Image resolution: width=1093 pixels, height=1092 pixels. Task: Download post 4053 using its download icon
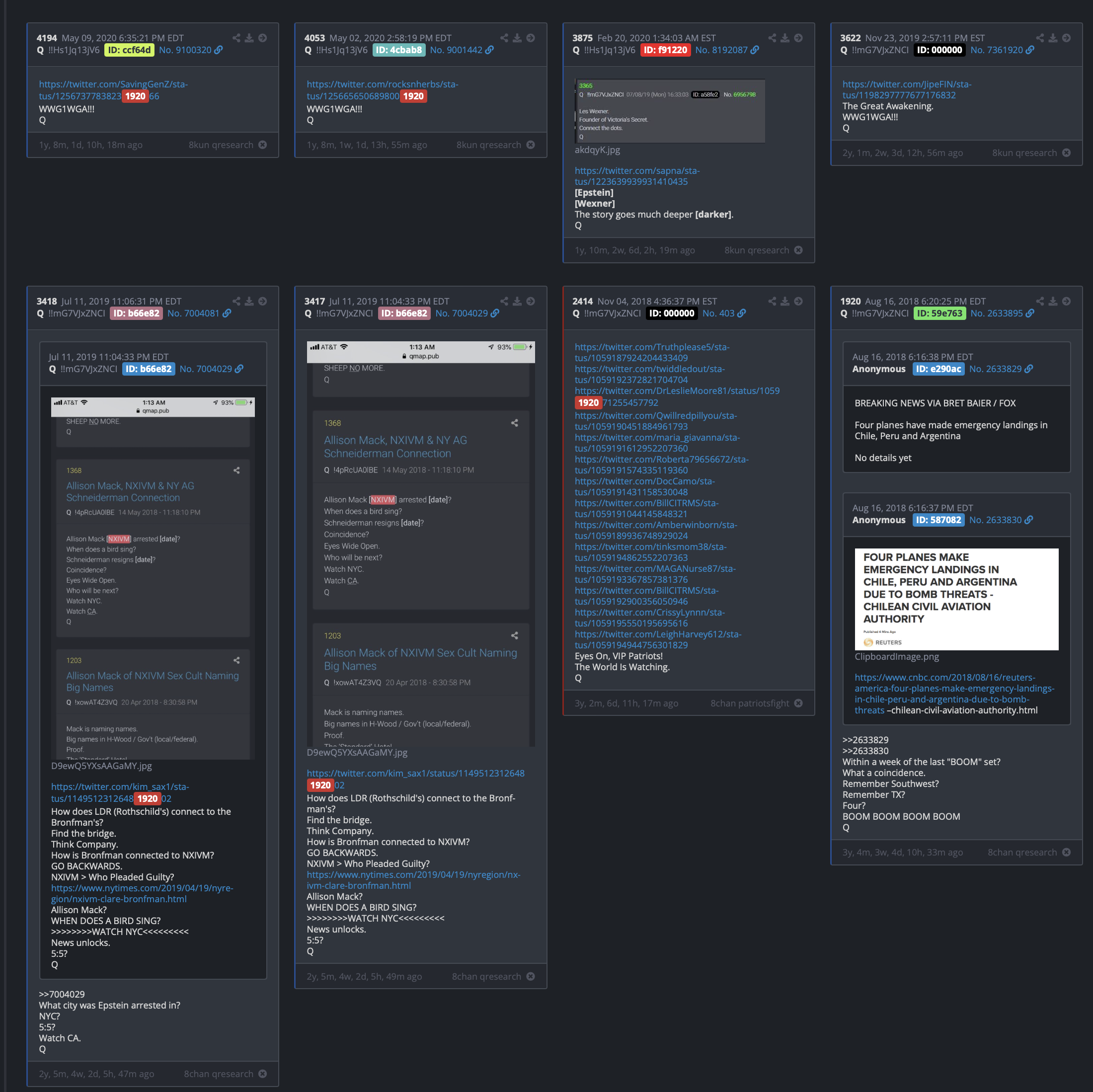(x=517, y=38)
